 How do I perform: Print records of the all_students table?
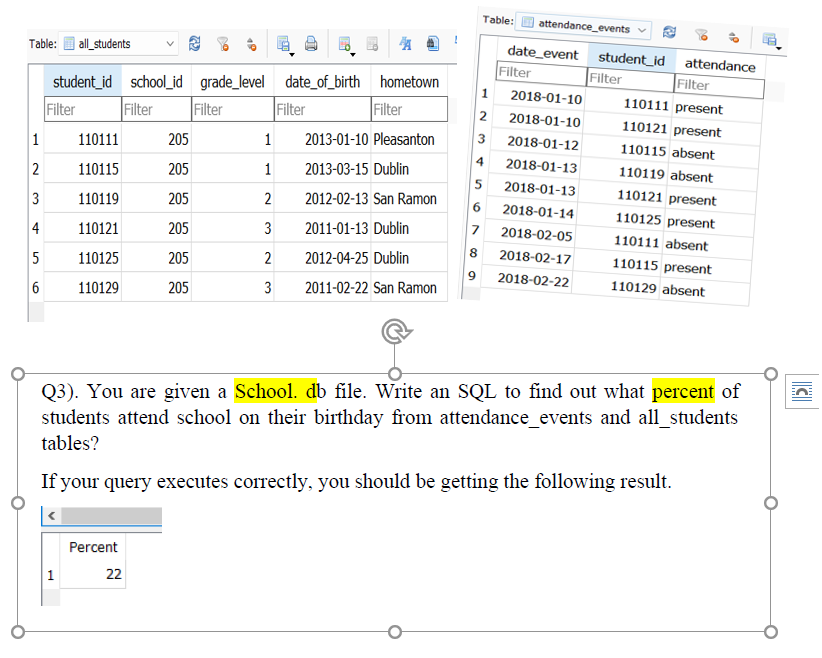tap(310, 44)
